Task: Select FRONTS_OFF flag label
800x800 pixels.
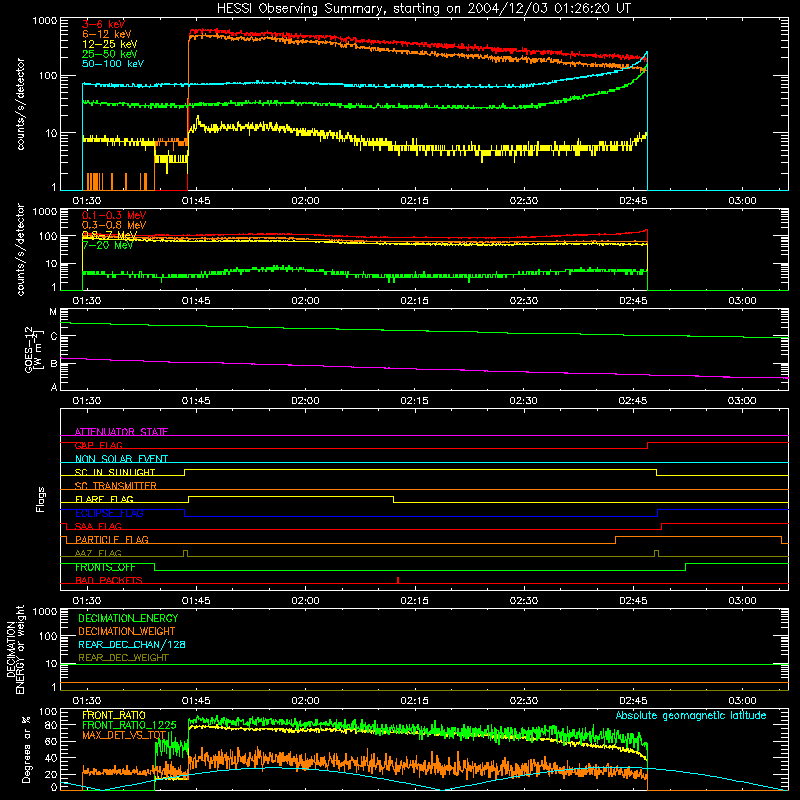Action: [105, 567]
